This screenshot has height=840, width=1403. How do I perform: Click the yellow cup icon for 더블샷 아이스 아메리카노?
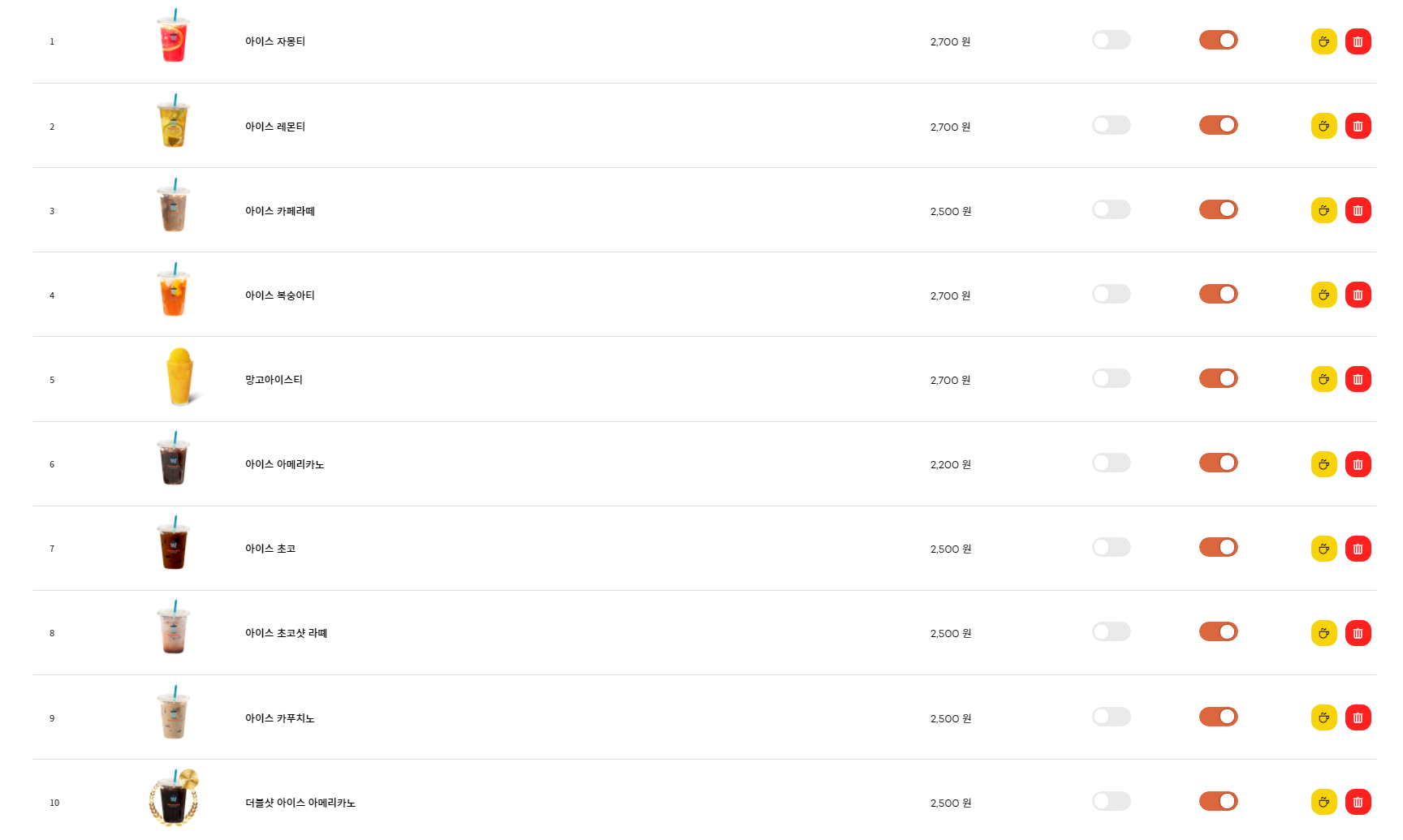click(1323, 802)
